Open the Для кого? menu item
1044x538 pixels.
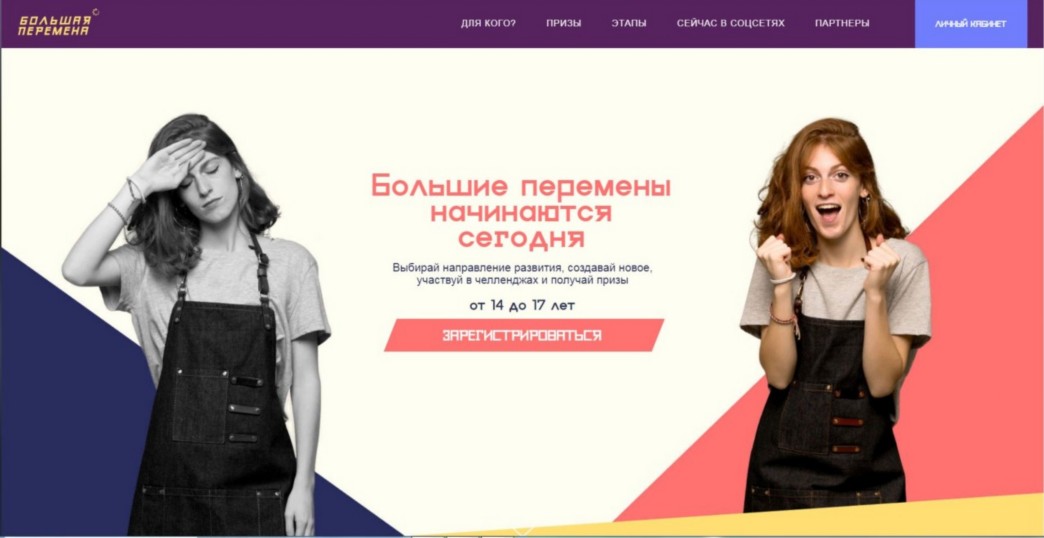pos(488,23)
